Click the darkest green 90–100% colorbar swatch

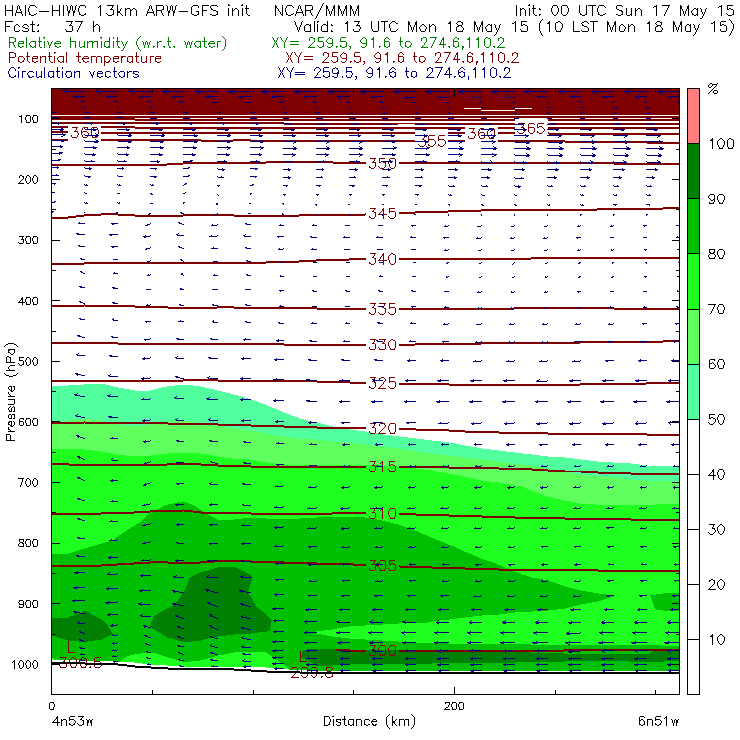[693, 171]
